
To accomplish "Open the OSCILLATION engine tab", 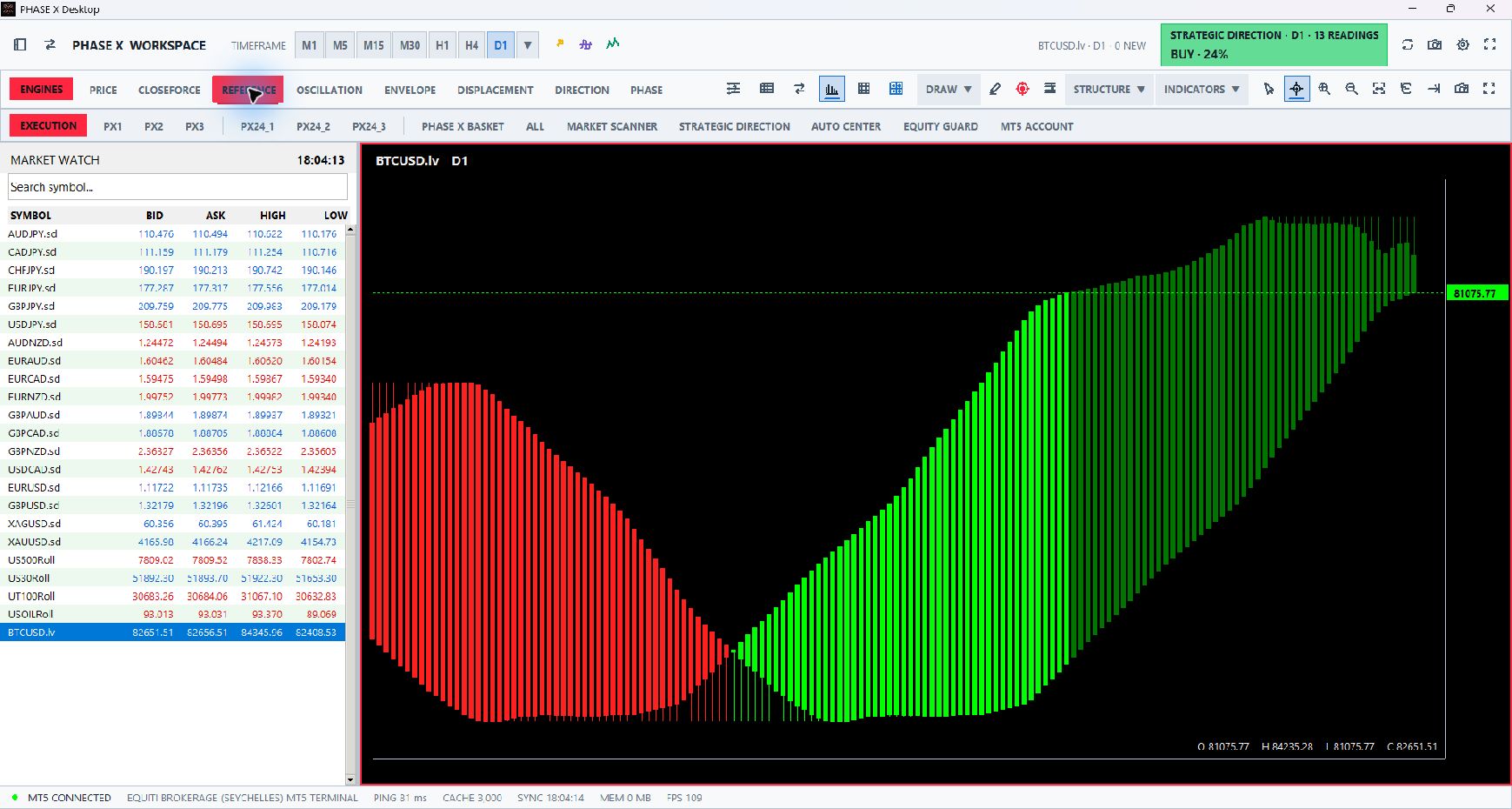I will (x=330, y=90).
